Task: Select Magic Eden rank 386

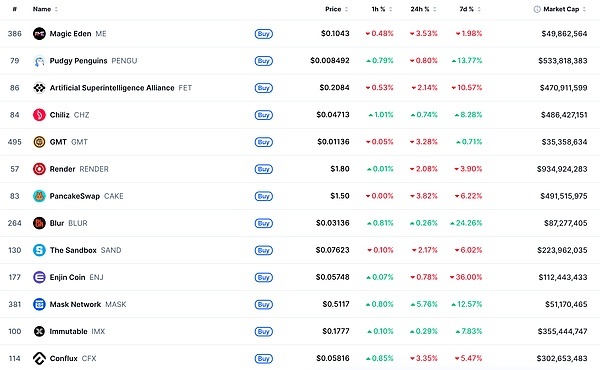Action: (x=15, y=34)
